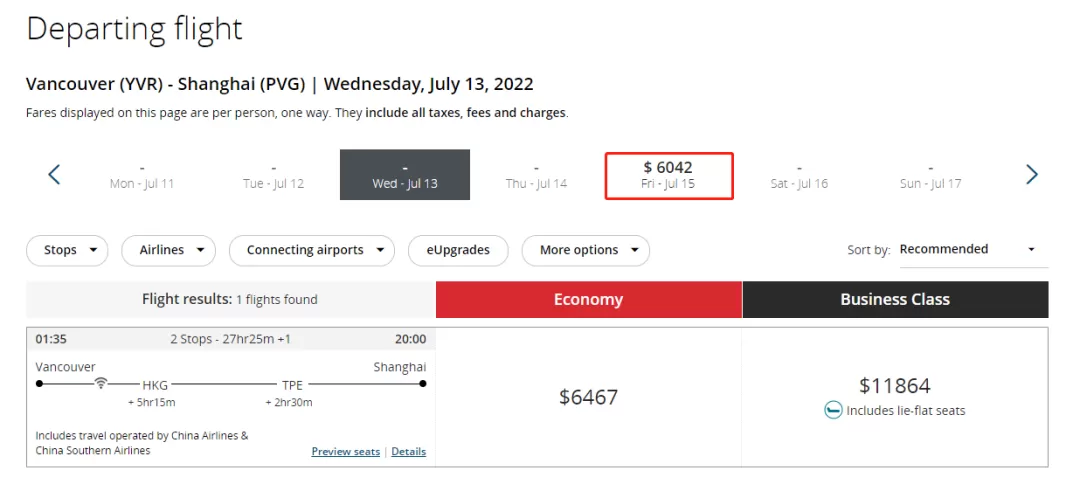Choose Fri - Jul 15 $6042 date
Viewport: 1080px width, 484px height.
pyautogui.click(x=668, y=176)
